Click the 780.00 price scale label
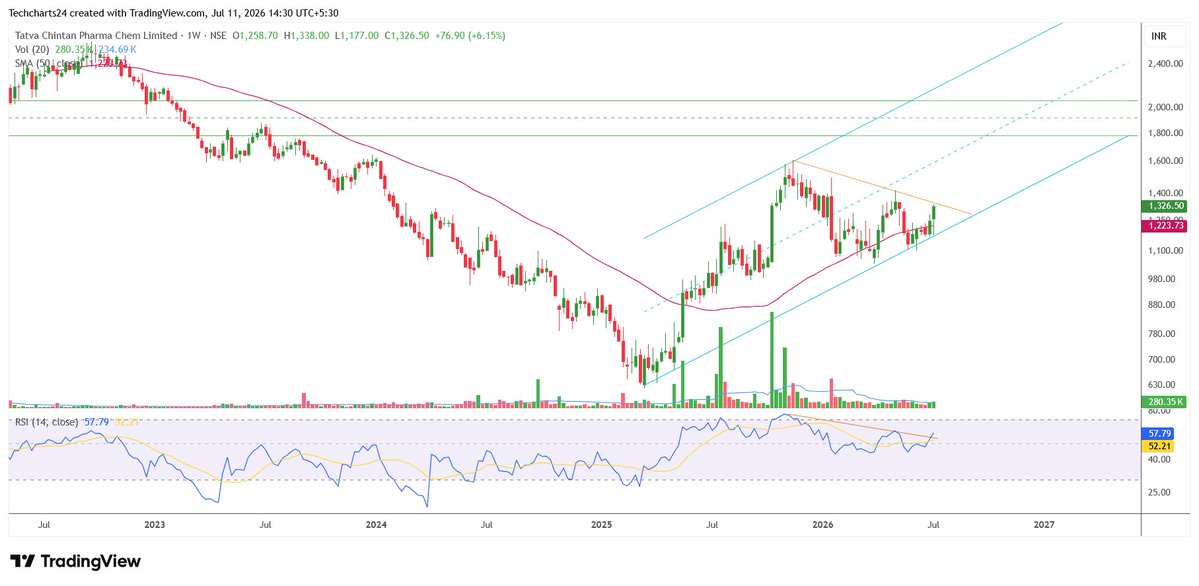The width and height of the screenshot is (1199, 586). point(1163,334)
